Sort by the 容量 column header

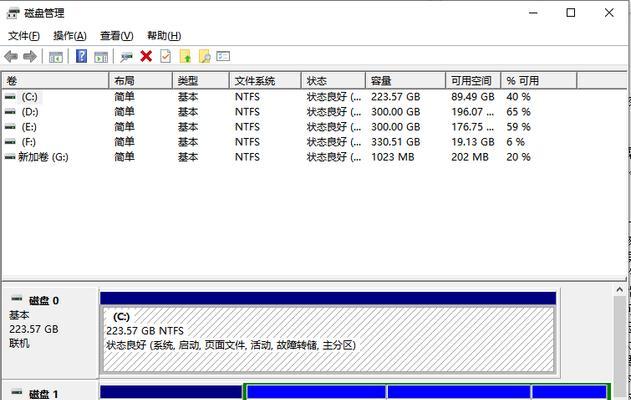(x=406, y=81)
